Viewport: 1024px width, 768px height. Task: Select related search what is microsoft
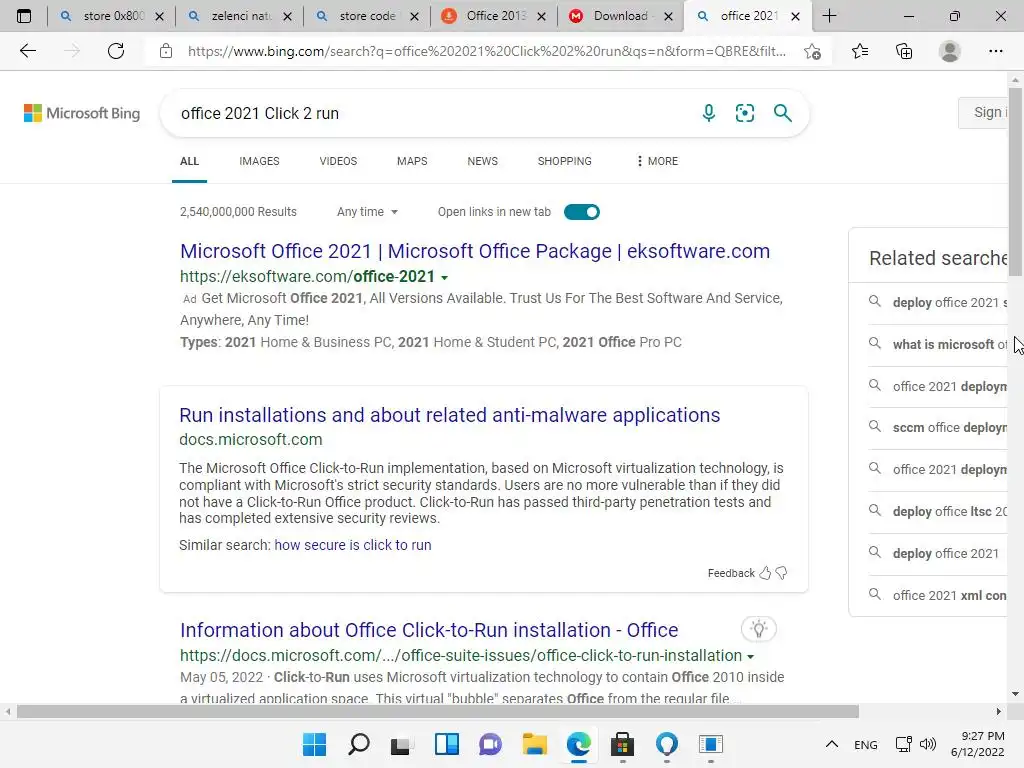(x=950, y=344)
